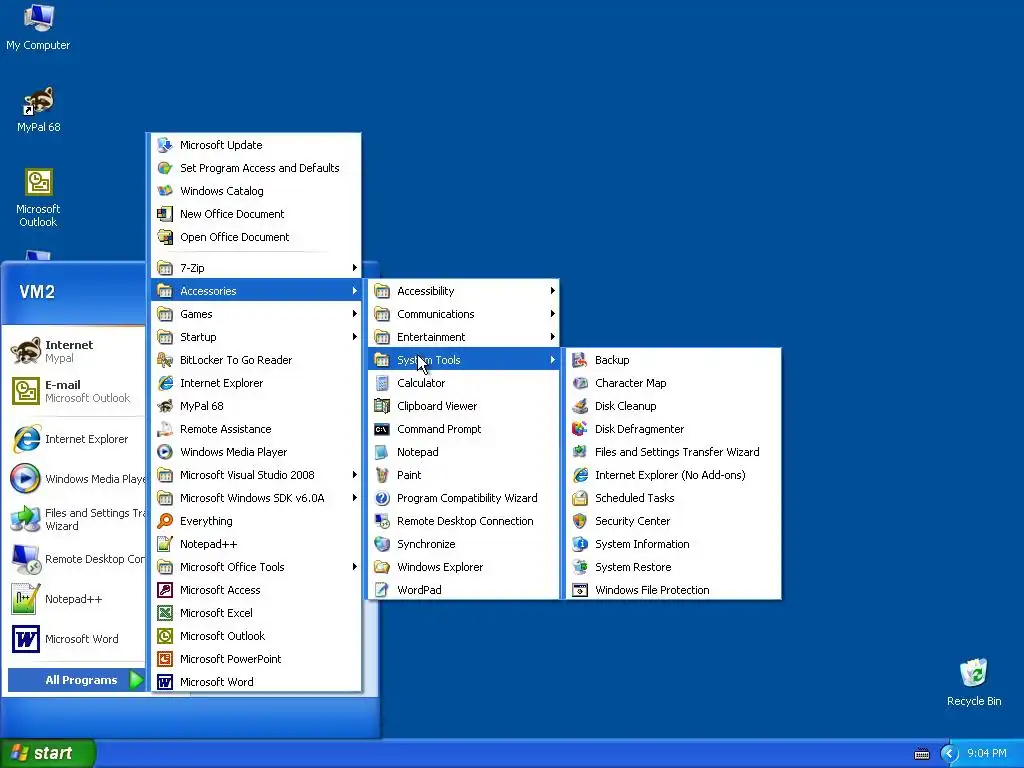Launch Microsoft Access icon
The height and width of the screenshot is (768, 1024).
tap(165, 590)
